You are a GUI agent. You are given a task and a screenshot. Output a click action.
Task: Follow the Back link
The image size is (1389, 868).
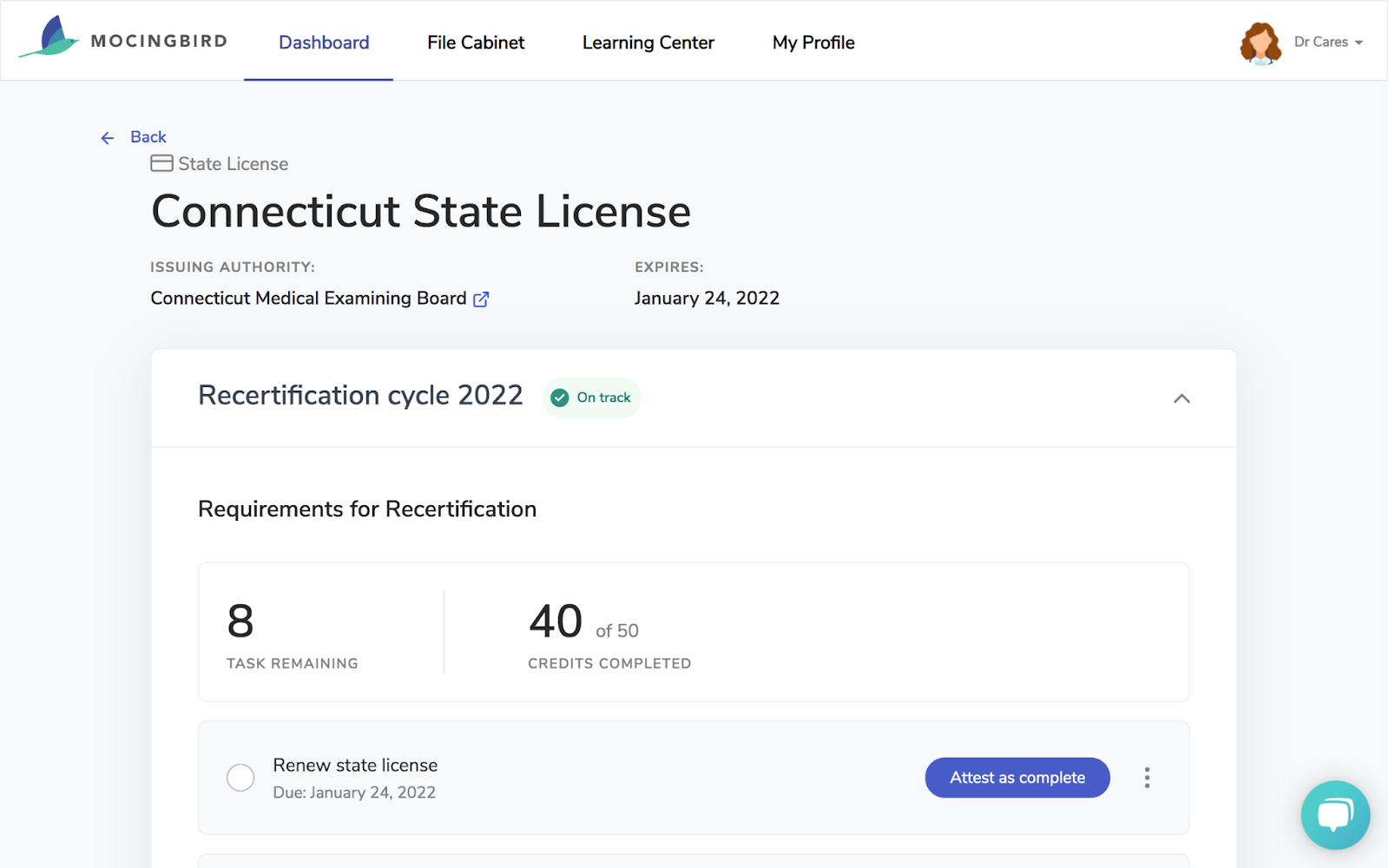coord(148,137)
